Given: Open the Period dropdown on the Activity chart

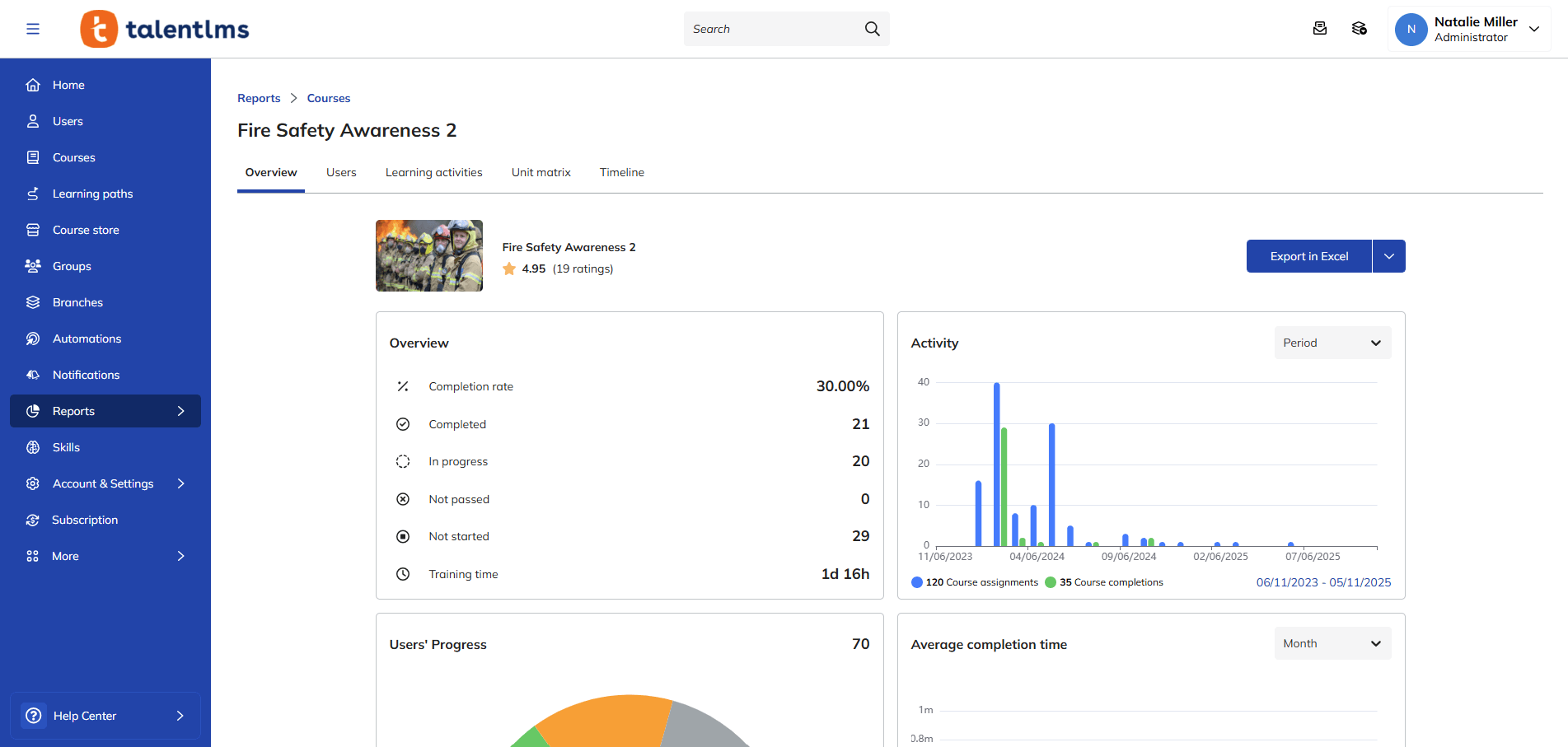Looking at the screenshot, I should 1332,343.
